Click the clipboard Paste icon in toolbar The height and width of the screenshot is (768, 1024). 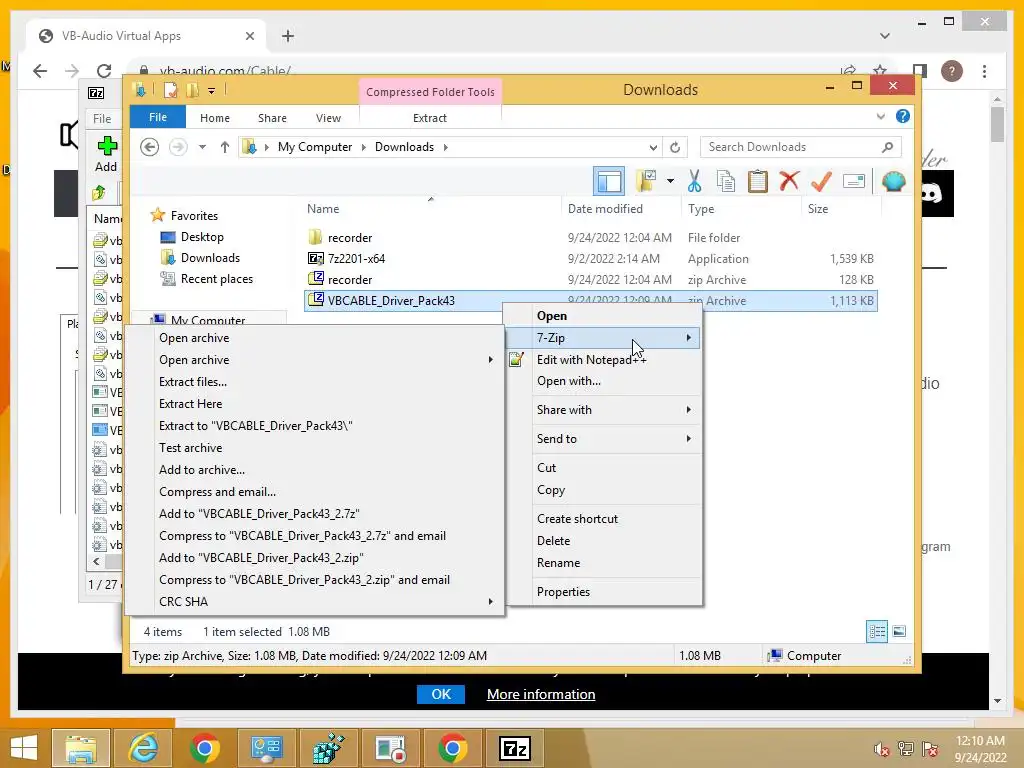point(758,181)
